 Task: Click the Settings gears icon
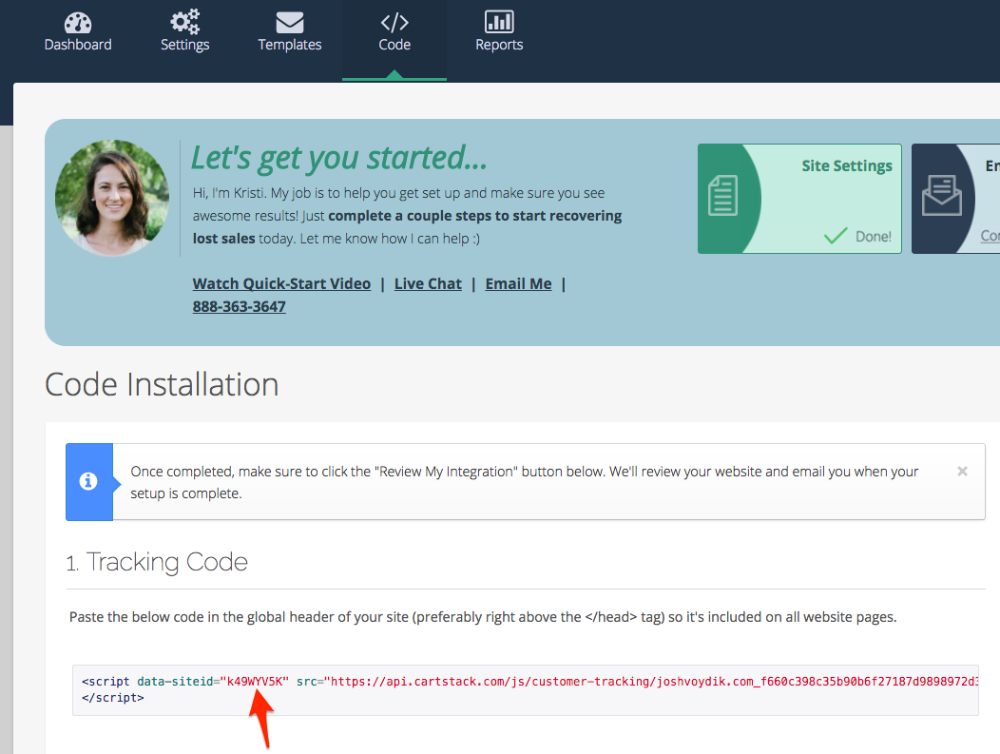click(185, 22)
